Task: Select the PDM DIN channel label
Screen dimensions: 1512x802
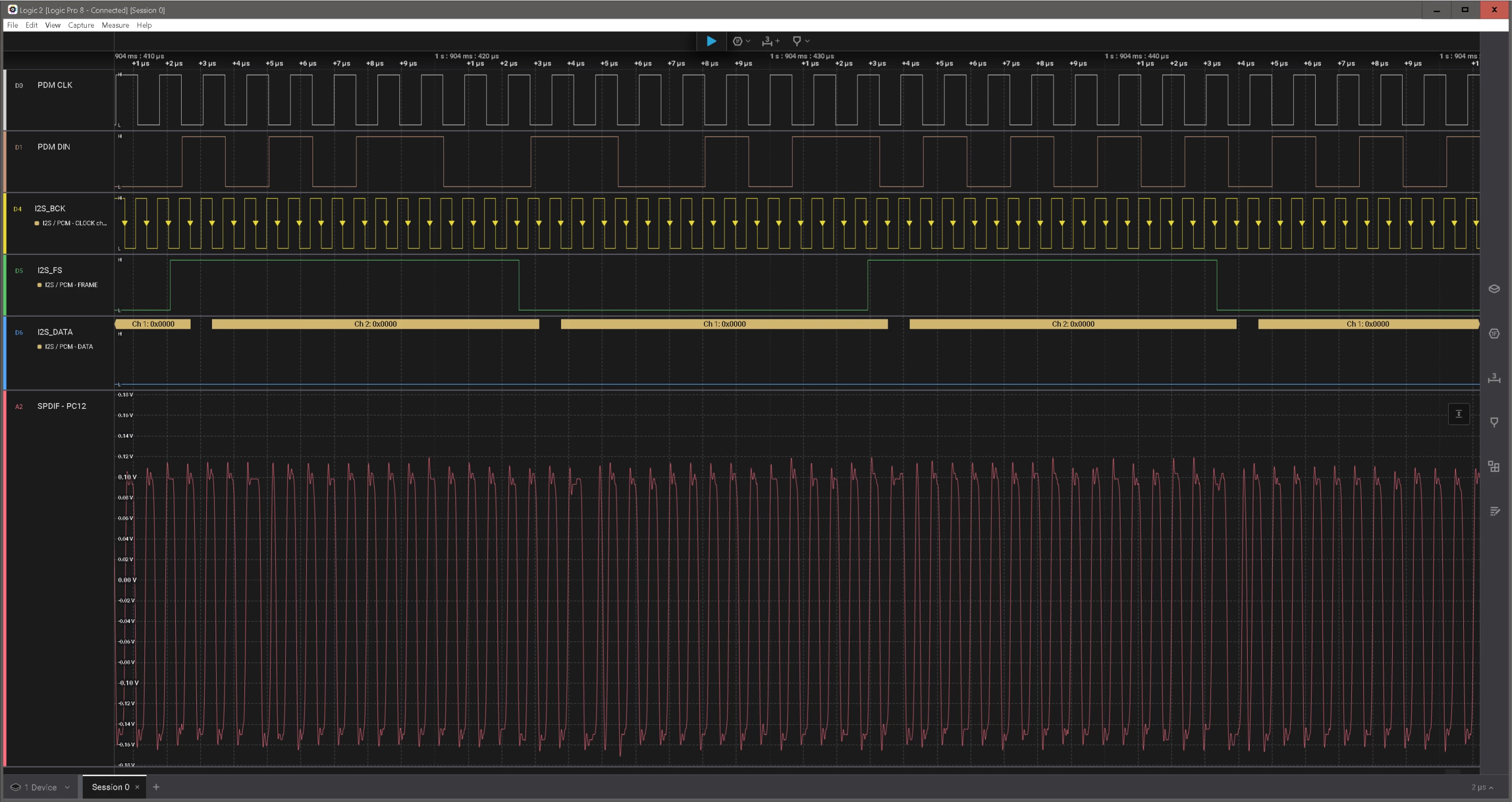Action: [x=54, y=147]
